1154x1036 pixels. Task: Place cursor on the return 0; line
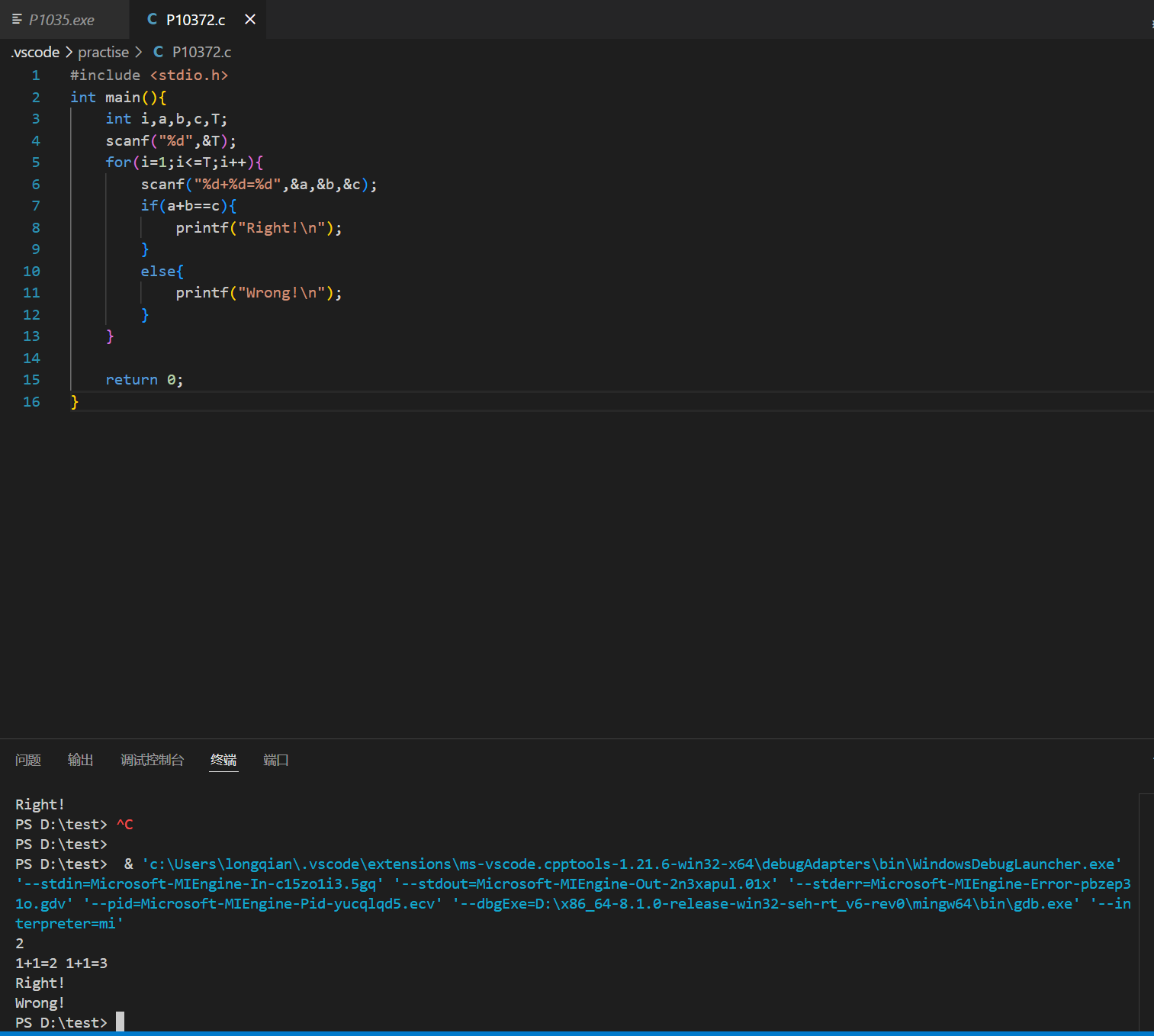click(x=144, y=380)
